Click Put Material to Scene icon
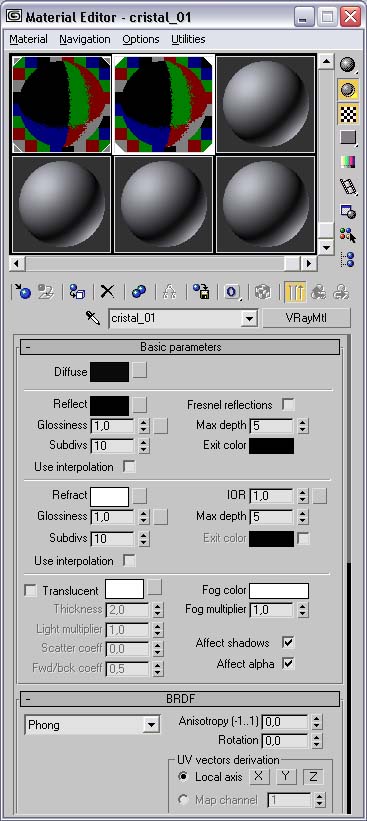The image size is (367, 821). click(47, 292)
